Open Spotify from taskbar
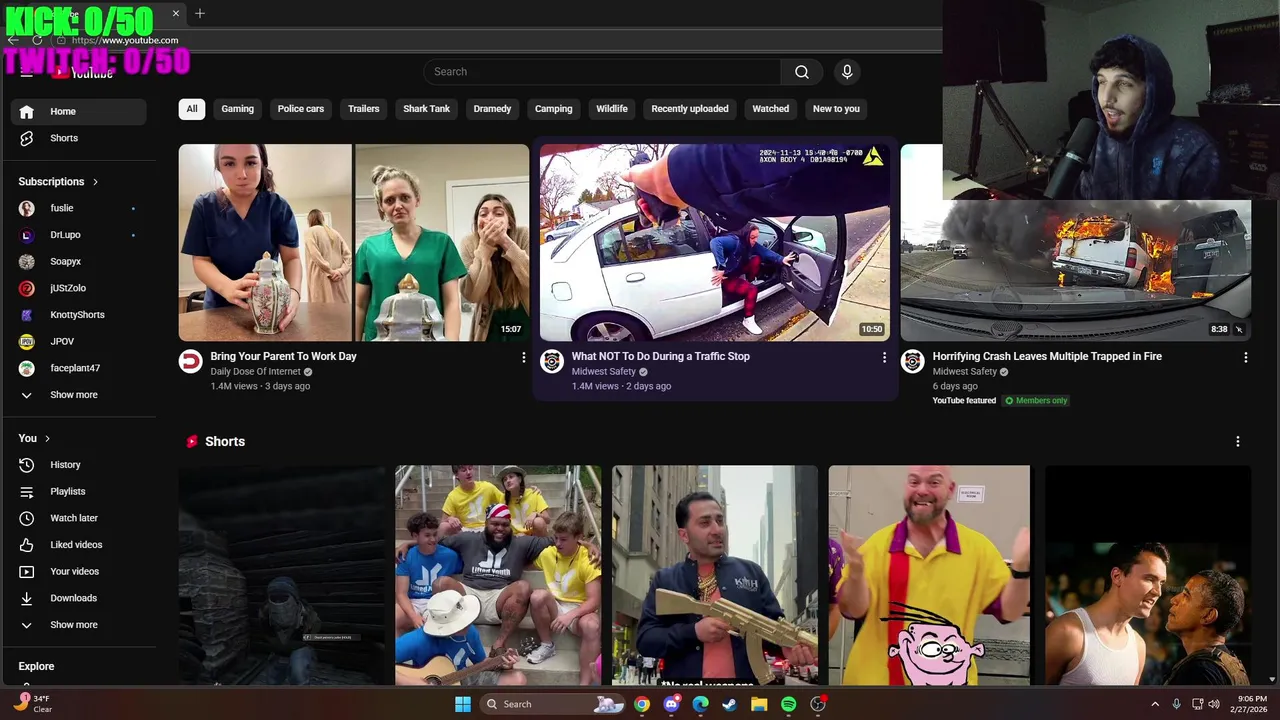Image resolution: width=1280 pixels, height=720 pixels. click(x=789, y=704)
